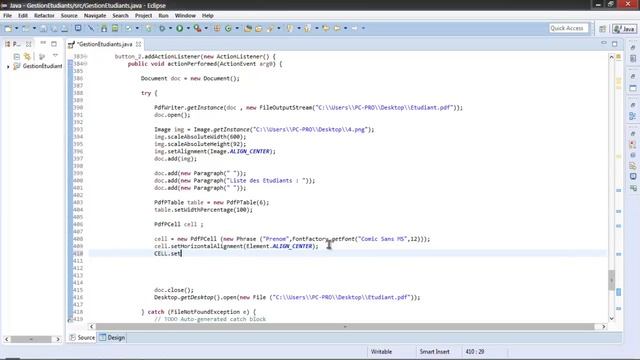This screenshot has height=360, width=640.
Task: Click the Open Type folder icon
Action: [248, 28]
